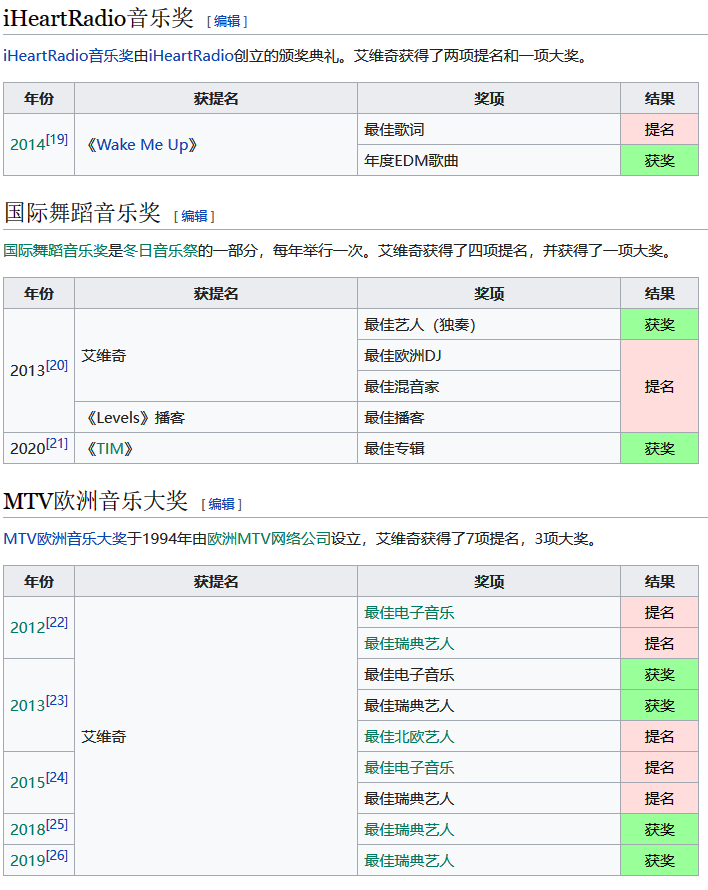Select the 结果 header of MTV table

pos(659,581)
